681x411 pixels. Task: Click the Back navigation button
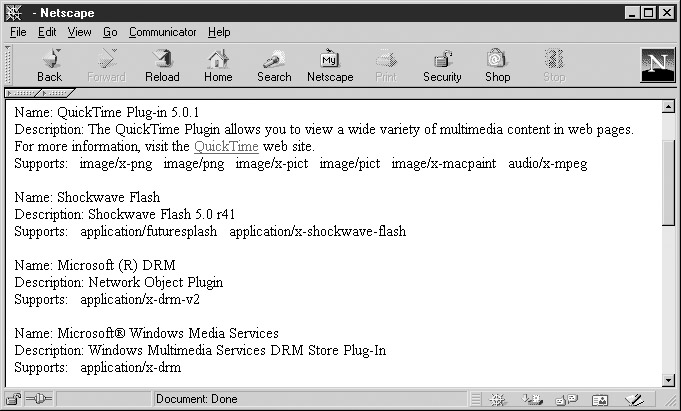(x=49, y=65)
